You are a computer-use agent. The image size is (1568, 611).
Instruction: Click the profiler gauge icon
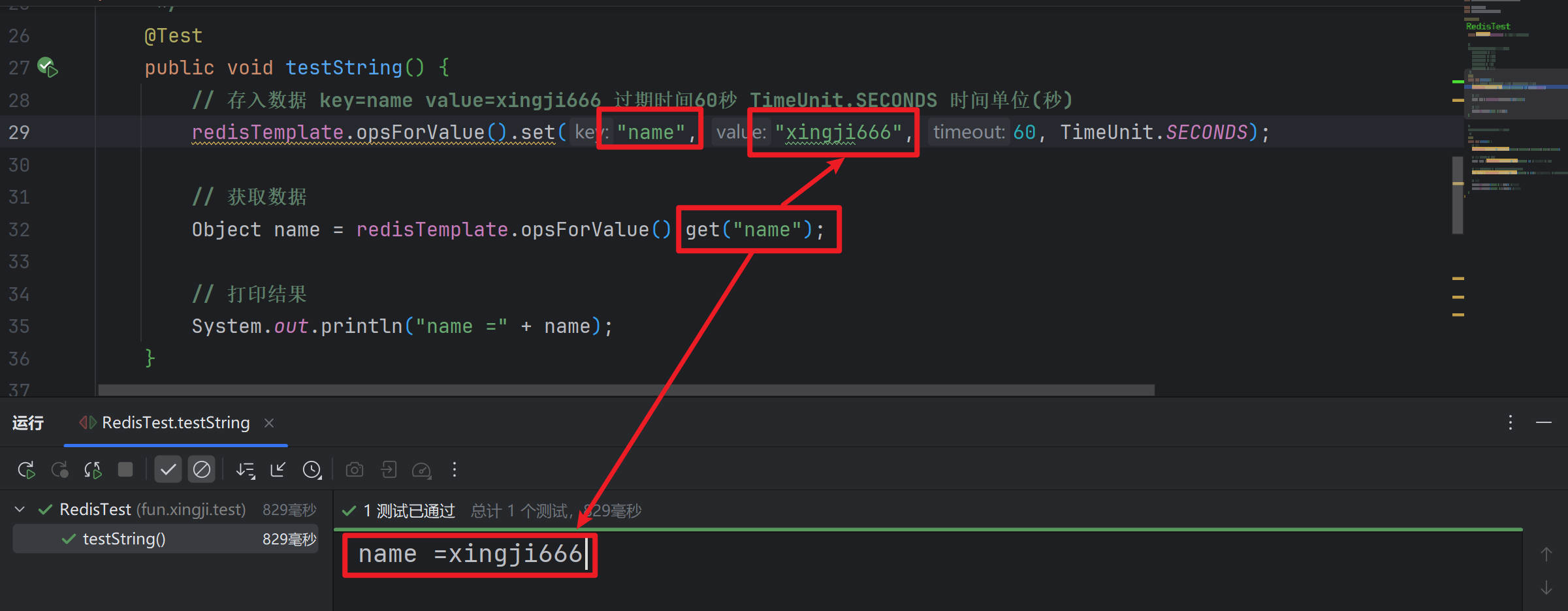[422, 470]
